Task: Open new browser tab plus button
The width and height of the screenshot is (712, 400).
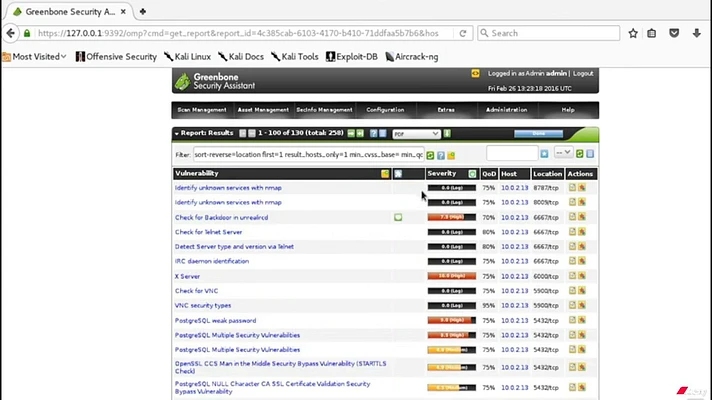Action: click(x=143, y=12)
